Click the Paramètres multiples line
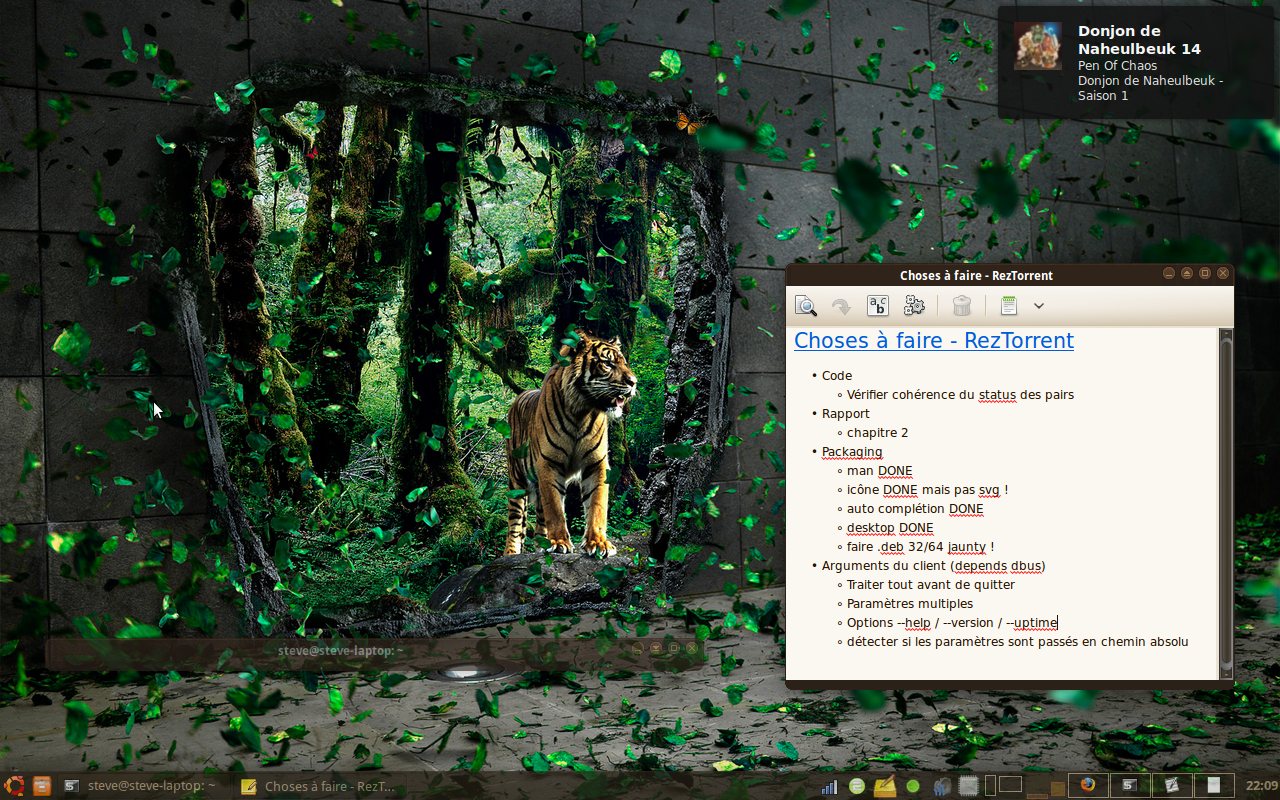Screen dimensions: 1280x800 (x=910, y=604)
